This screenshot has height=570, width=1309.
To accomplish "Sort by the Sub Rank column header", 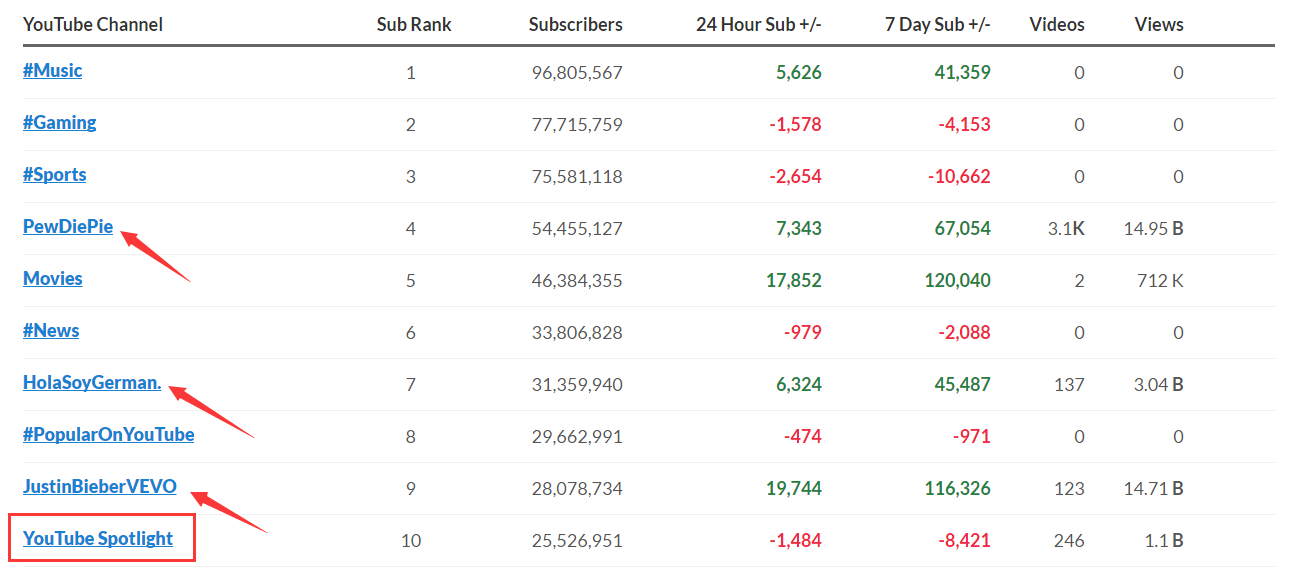I will pyautogui.click(x=414, y=24).
